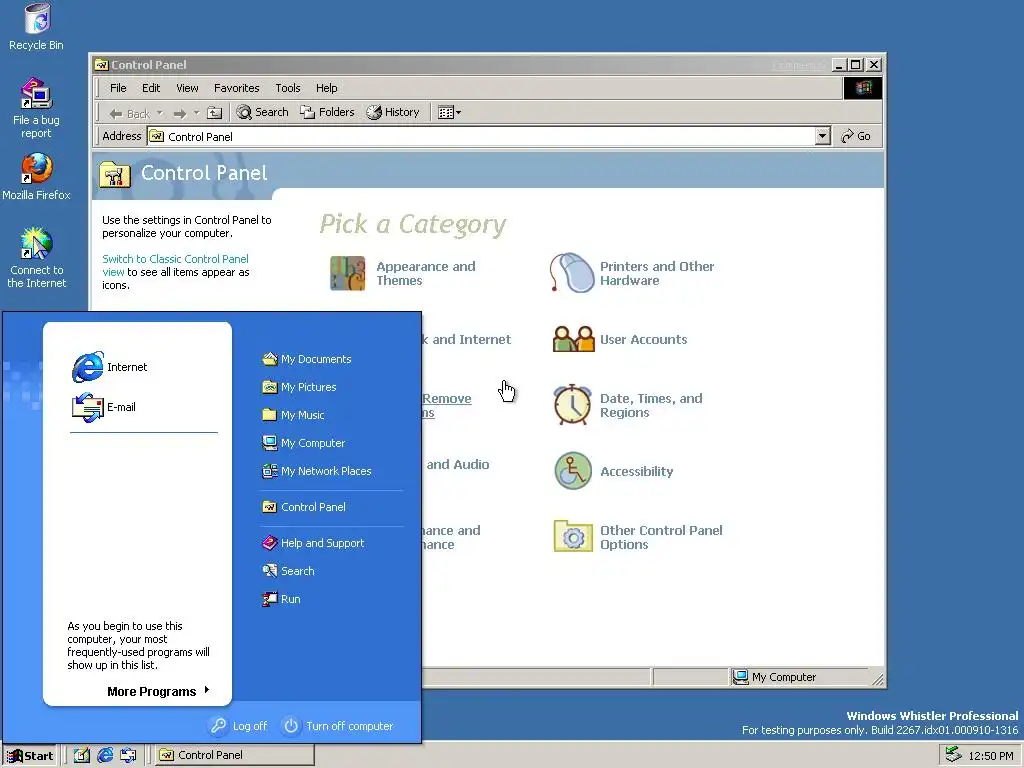This screenshot has height=768, width=1024.
Task: Launch Mozilla Firefox from desktop
Action: pyautogui.click(x=36, y=176)
